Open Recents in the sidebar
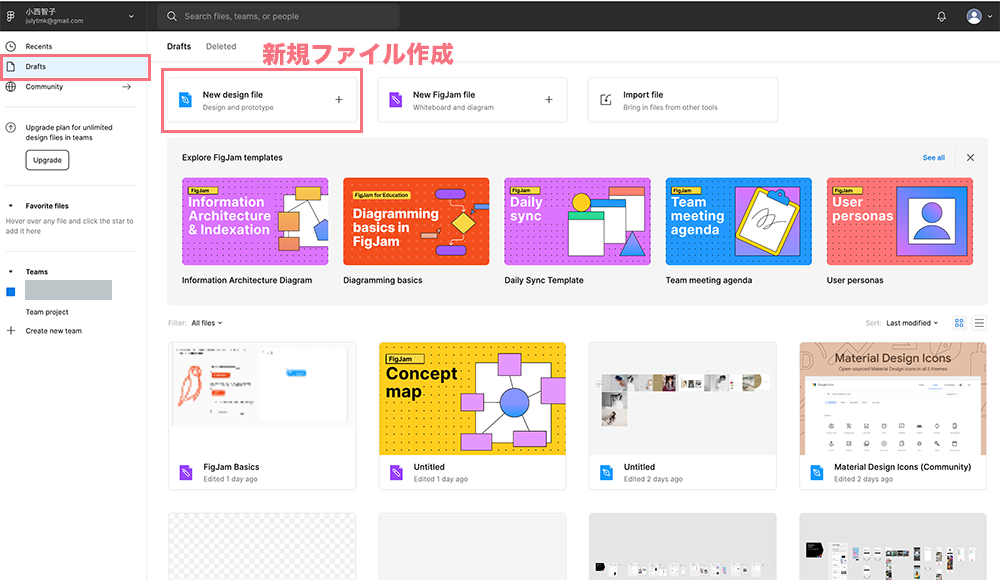Viewport: 1000px width, 580px height. tap(39, 47)
